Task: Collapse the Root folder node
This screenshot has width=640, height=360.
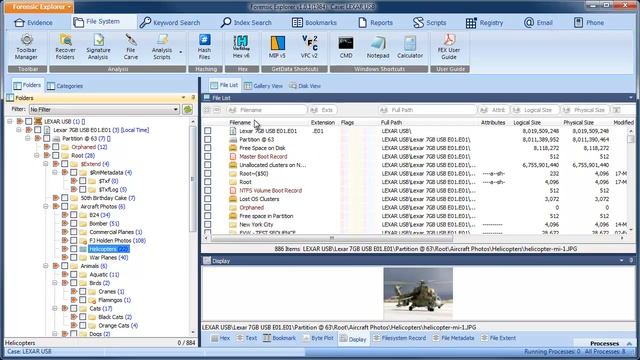Action: point(37,156)
